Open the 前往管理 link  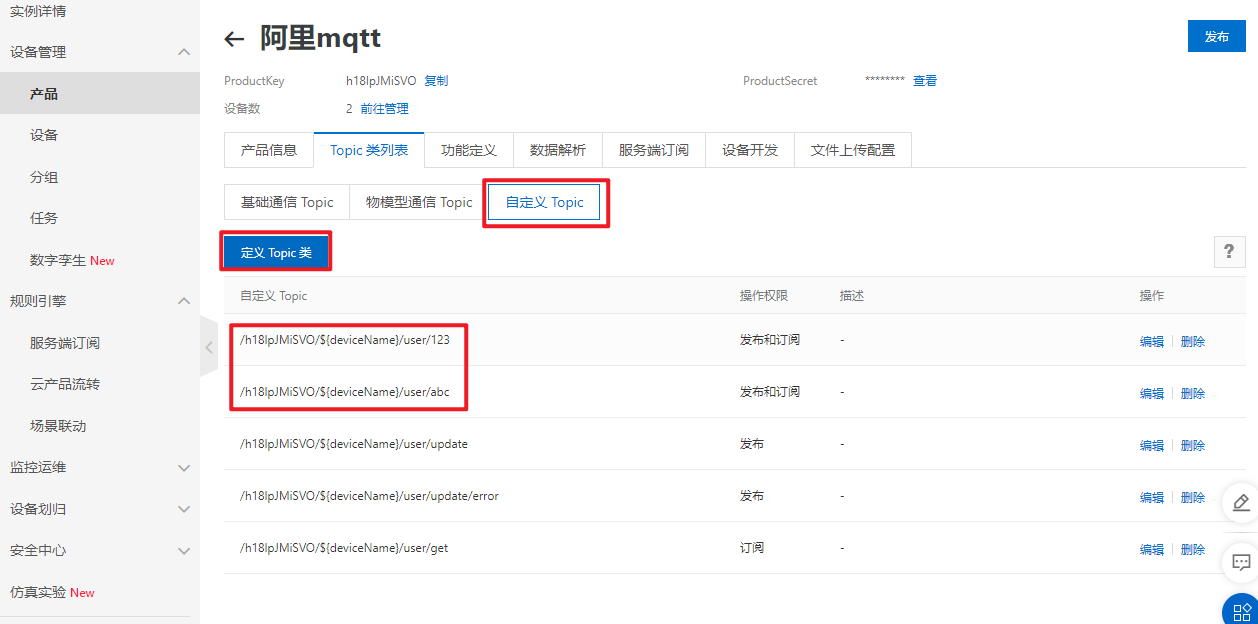click(384, 109)
